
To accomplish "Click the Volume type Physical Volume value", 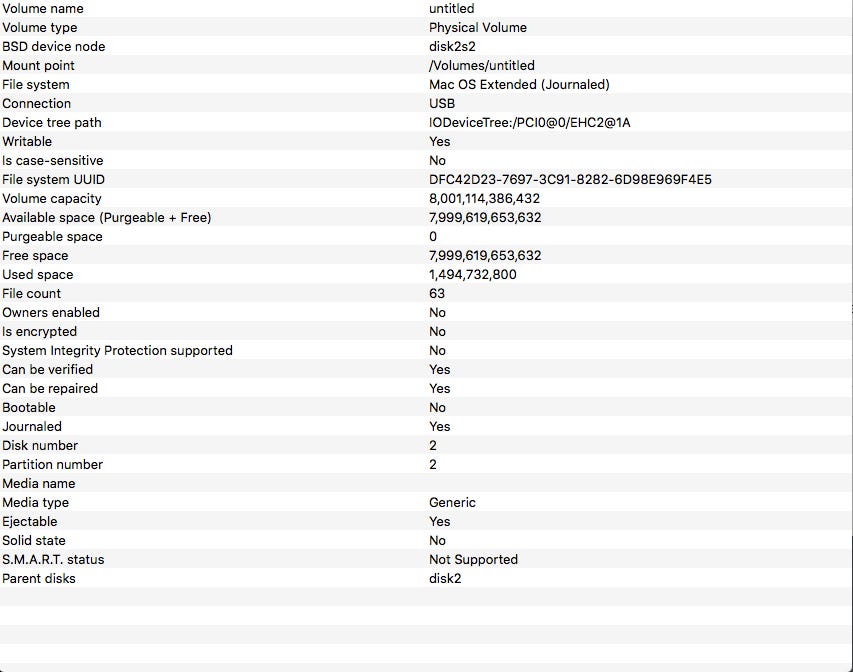I will click(478, 28).
